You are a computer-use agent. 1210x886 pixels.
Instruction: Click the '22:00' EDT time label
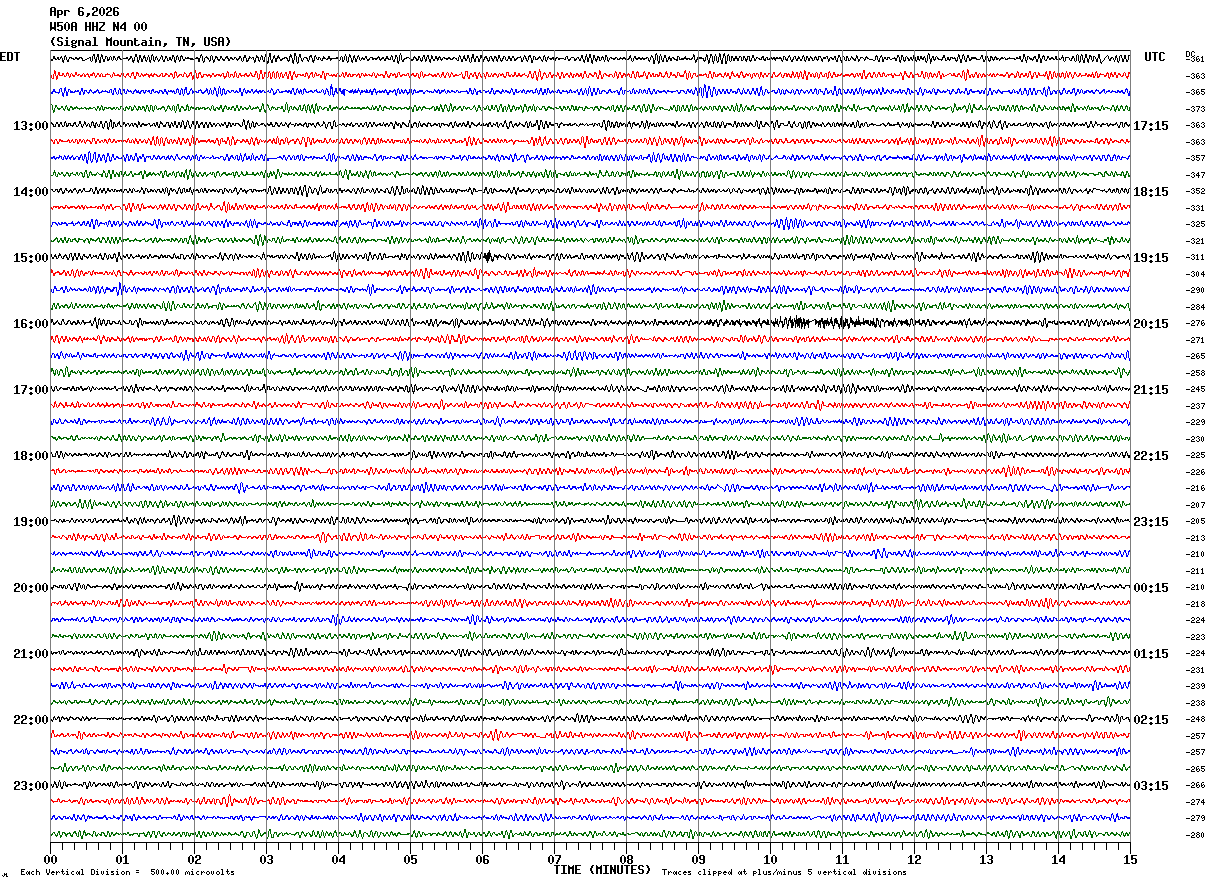click(x=30, y=720)
